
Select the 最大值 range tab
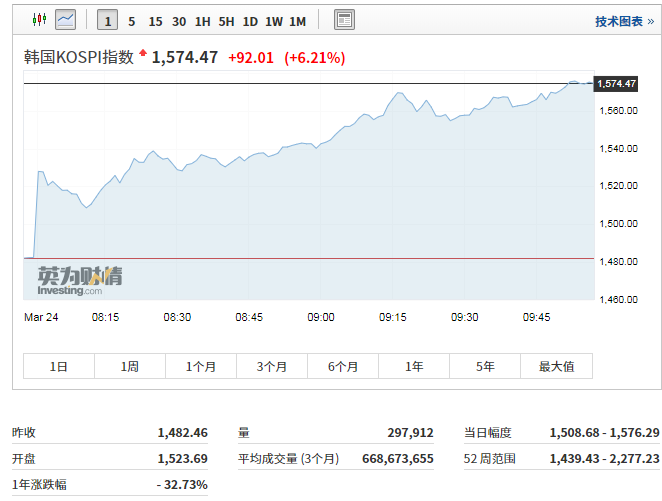(x=556, y=367)
